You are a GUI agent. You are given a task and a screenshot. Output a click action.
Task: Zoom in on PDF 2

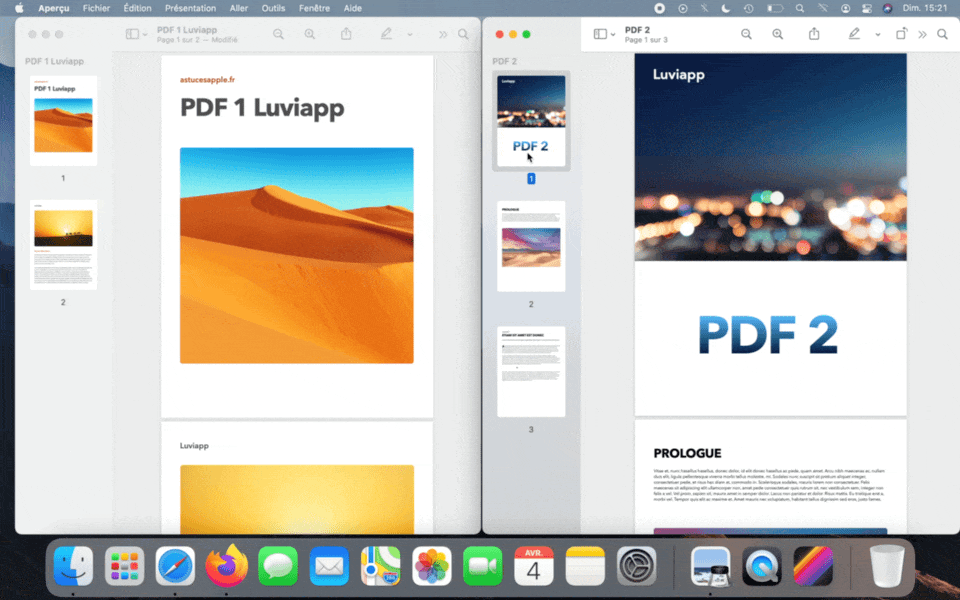coord(777,33)
